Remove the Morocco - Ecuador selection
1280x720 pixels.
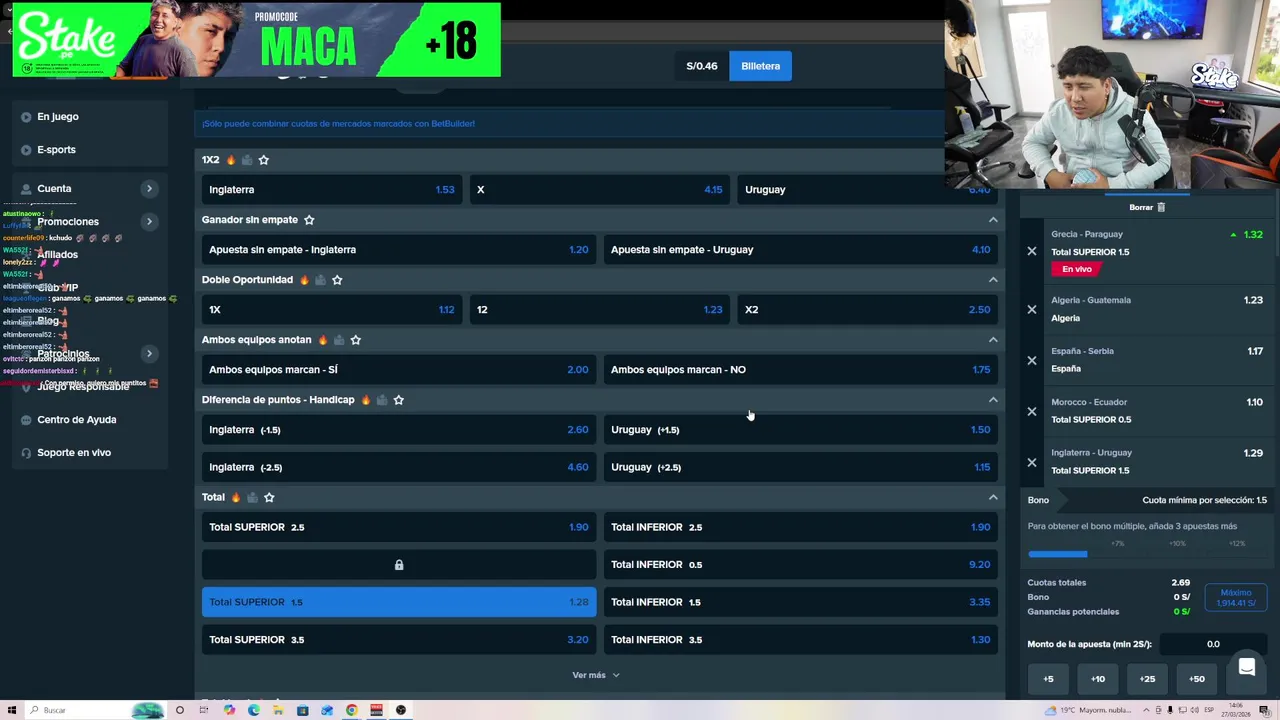(1032, 411)
